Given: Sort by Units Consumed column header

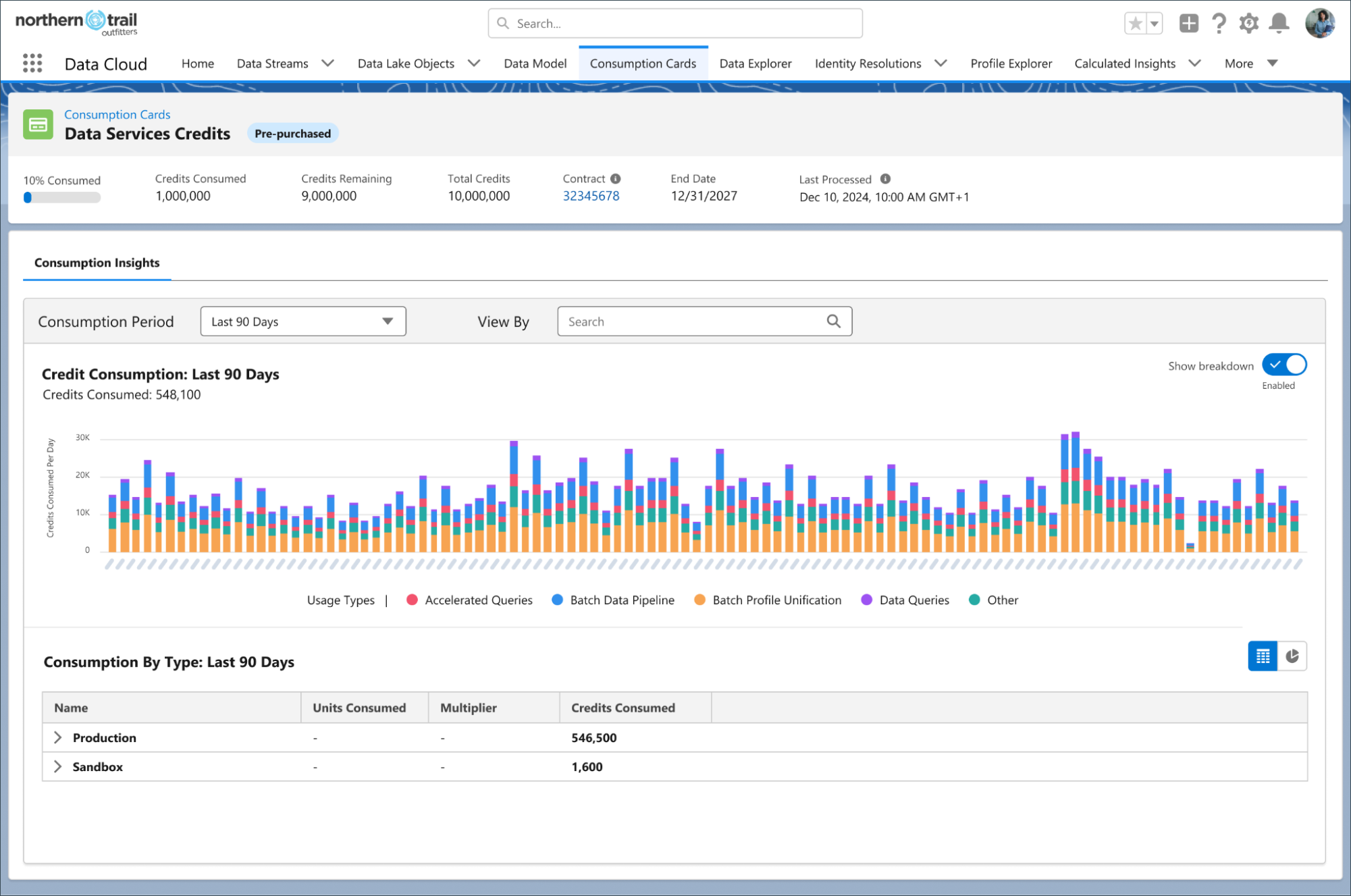Looking at the screenshot, I should (365, 708).
